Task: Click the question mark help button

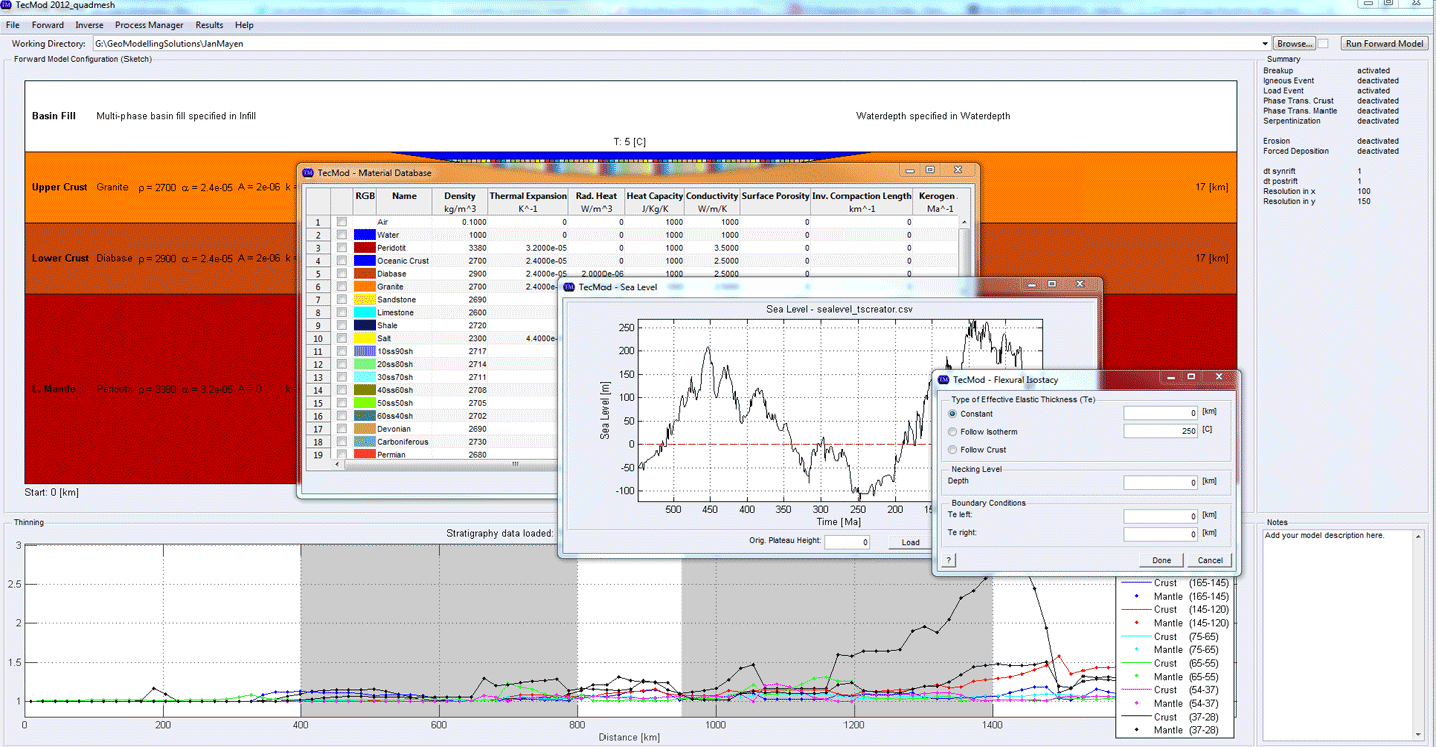Action: point(947,560)
